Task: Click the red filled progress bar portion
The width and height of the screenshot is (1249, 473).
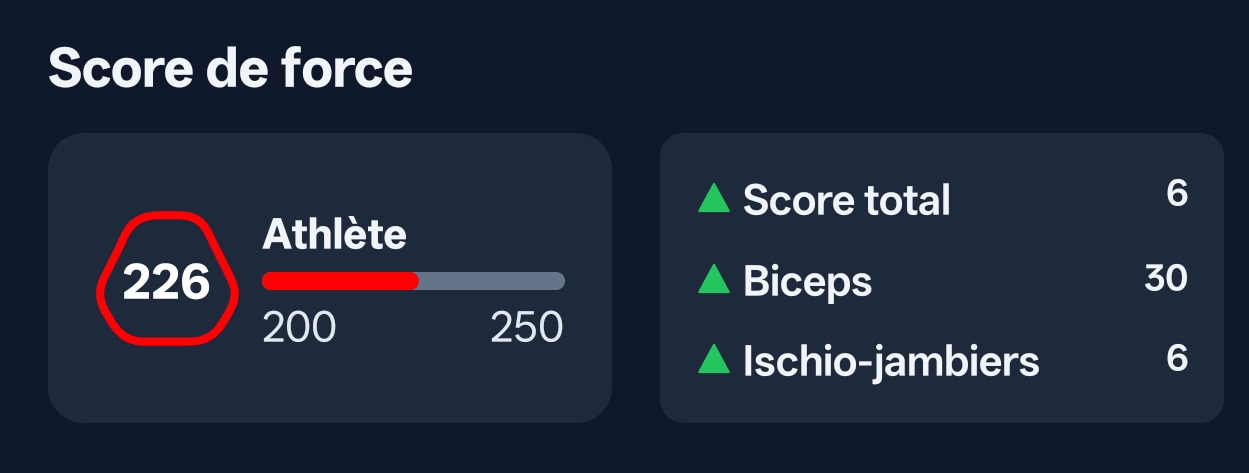Action: click(340, 281)
